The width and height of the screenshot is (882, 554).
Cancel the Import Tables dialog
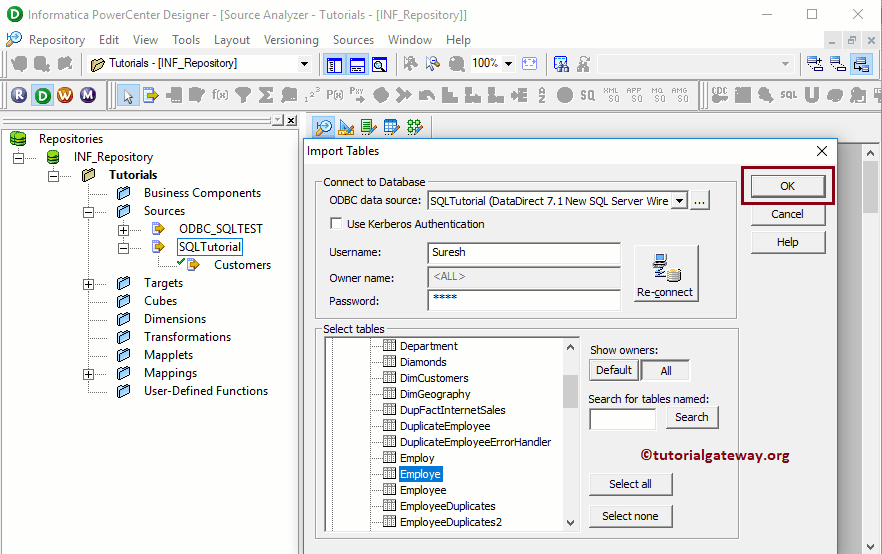[788, 214]
